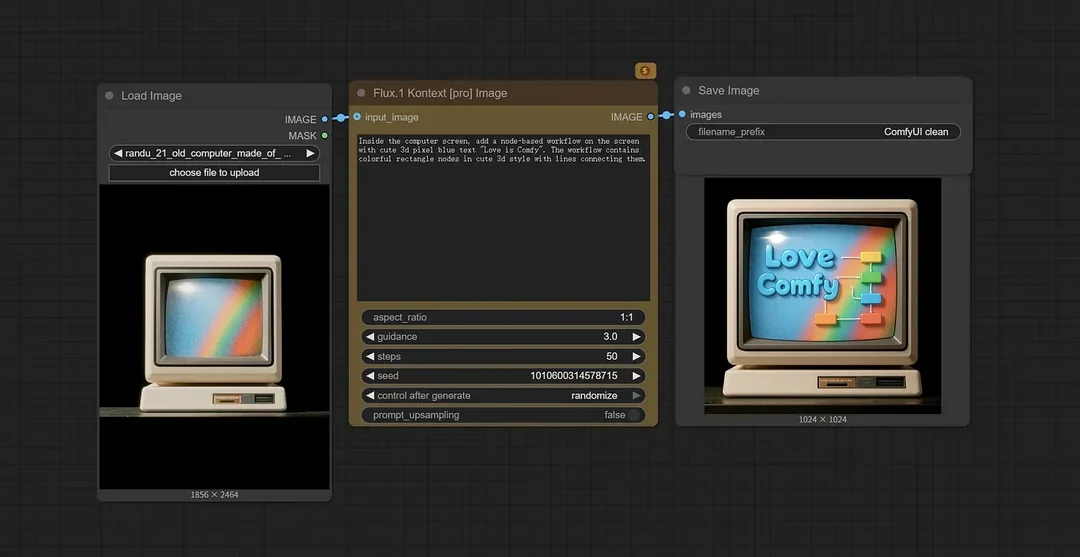Collapse the Save Image node via title dot
The height and width of the screenshot is (557, 1080).
click(686, 91)
